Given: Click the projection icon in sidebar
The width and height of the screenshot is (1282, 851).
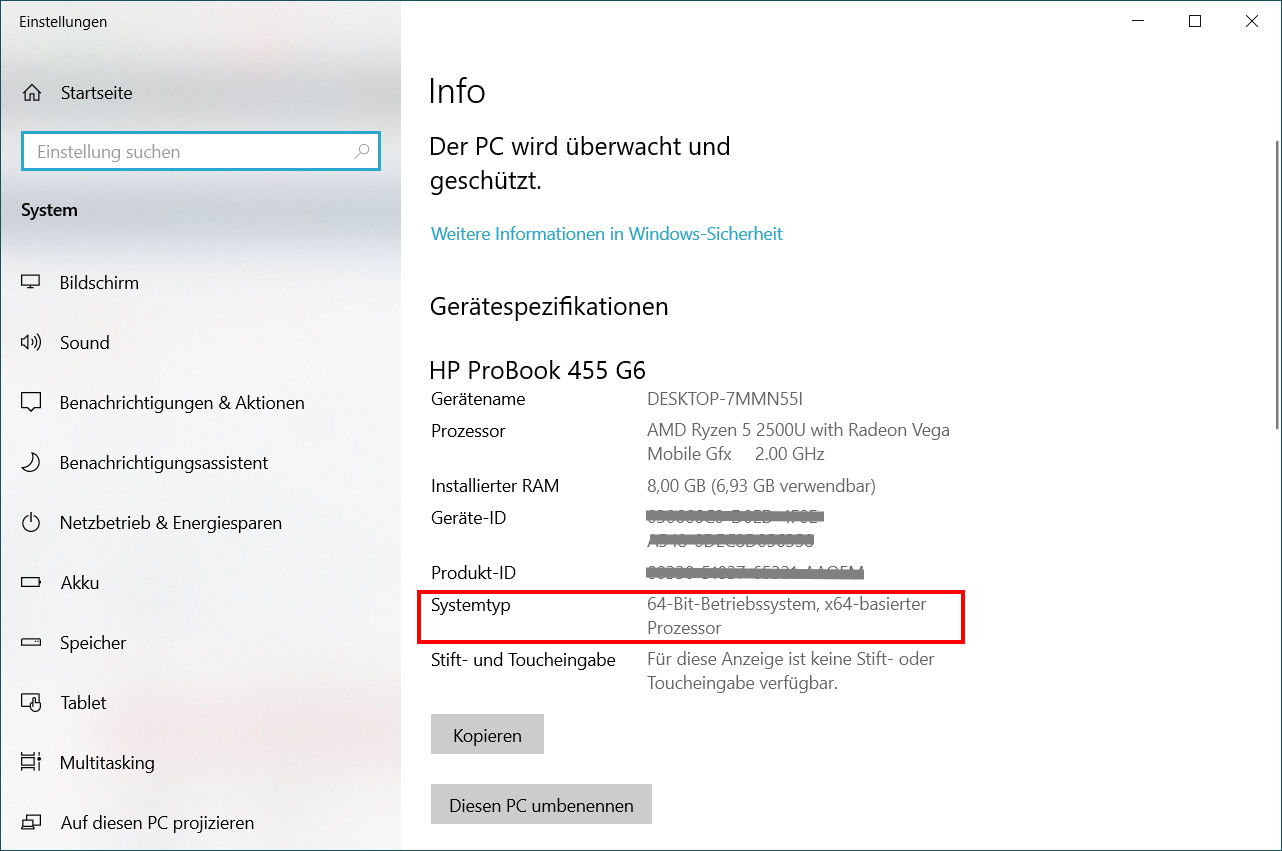Looking at the screenshot, I should pos(31,823).
